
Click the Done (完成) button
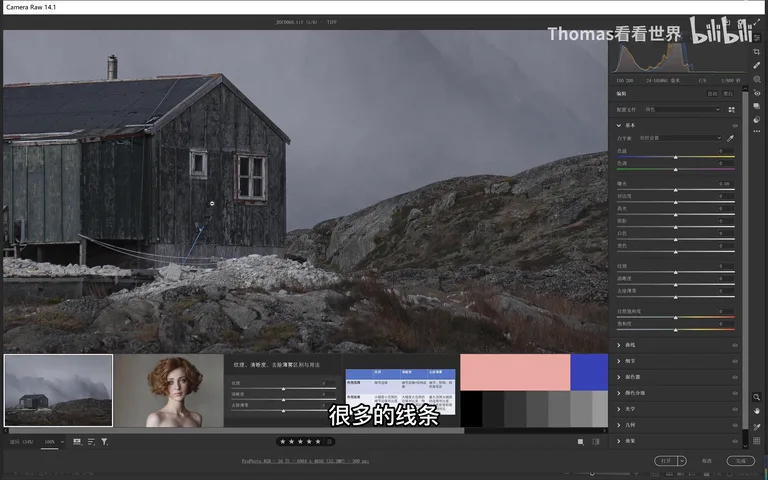(741, 461)
